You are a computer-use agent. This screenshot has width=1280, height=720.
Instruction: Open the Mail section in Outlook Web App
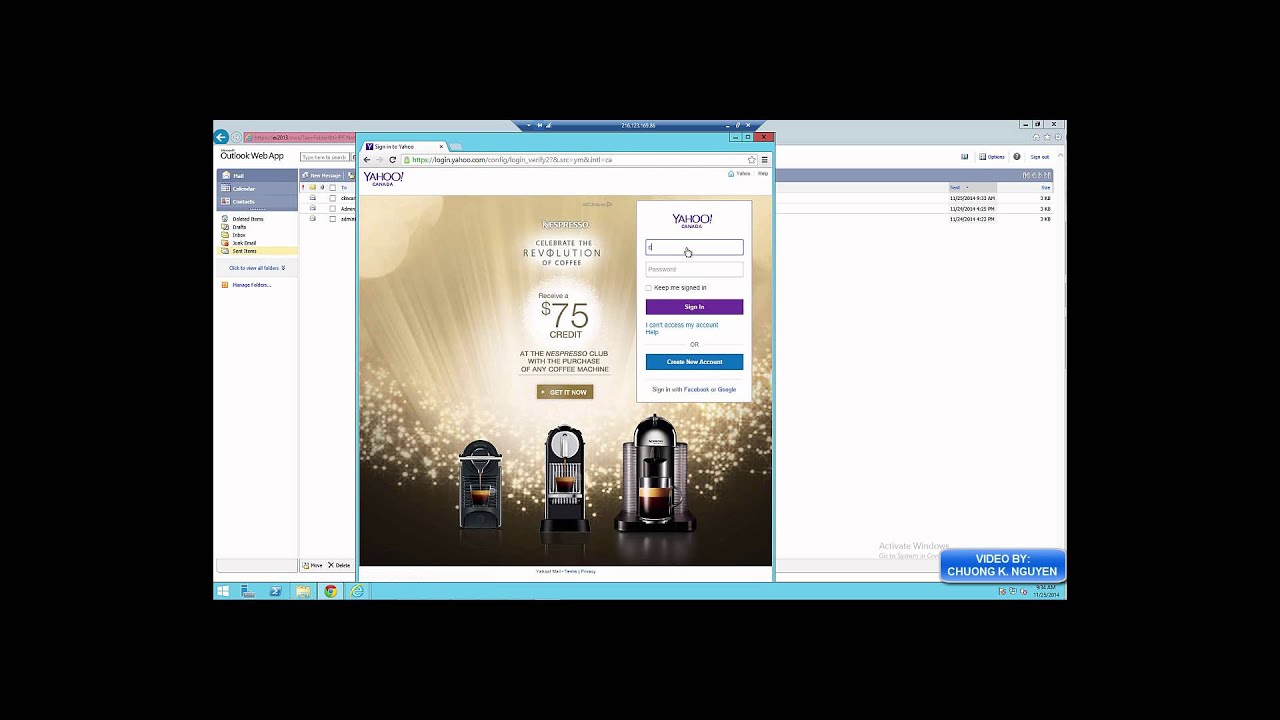(257, 175)
